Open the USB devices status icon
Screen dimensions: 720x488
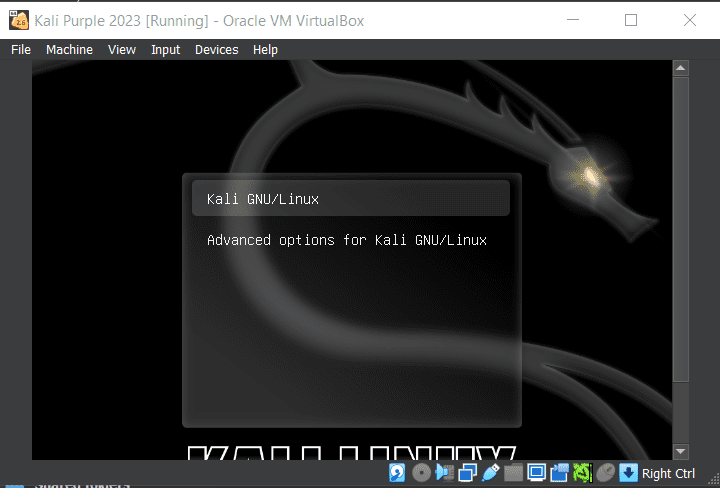(x=490, y=473)
